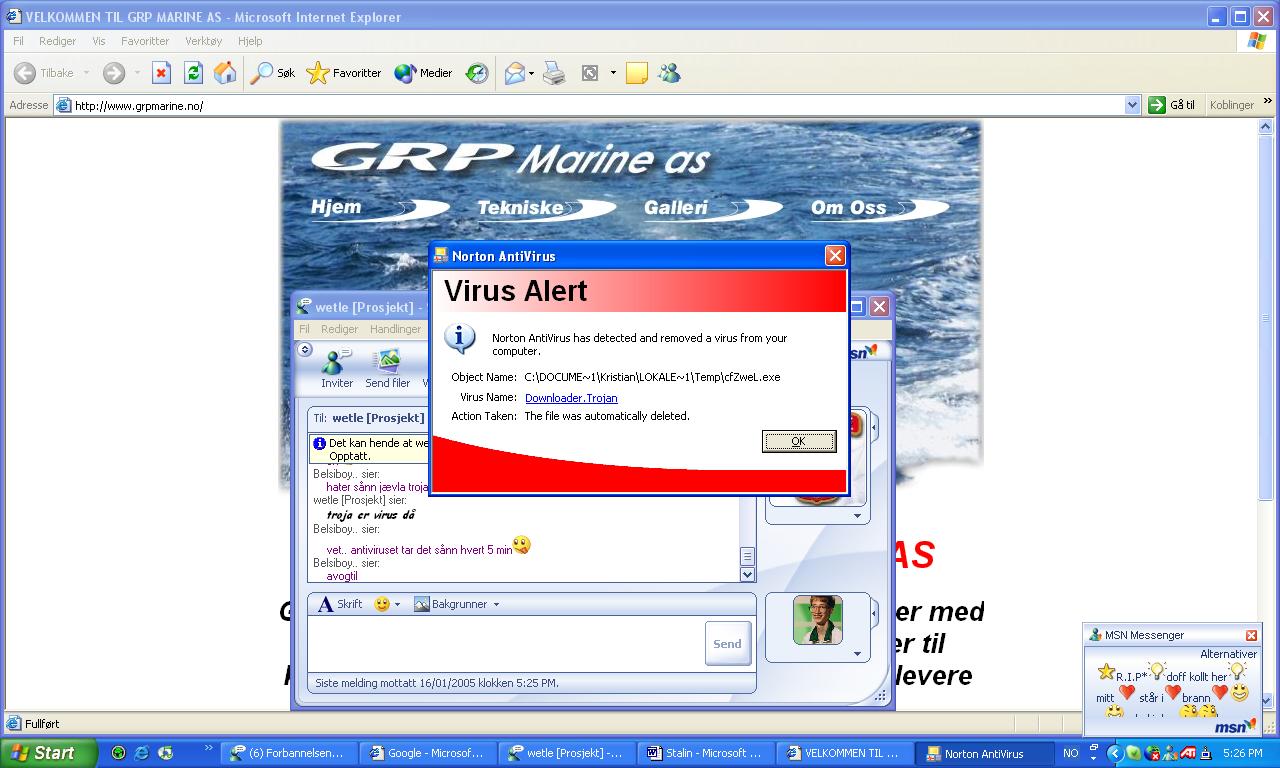The height and width of the screenshot is (768, 1280).
Task: Click the Start button
Action: tap(48, 753)
